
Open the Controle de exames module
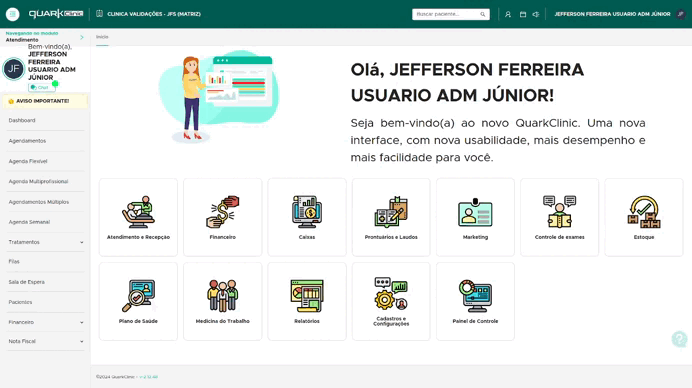click(x=560, y=217)
